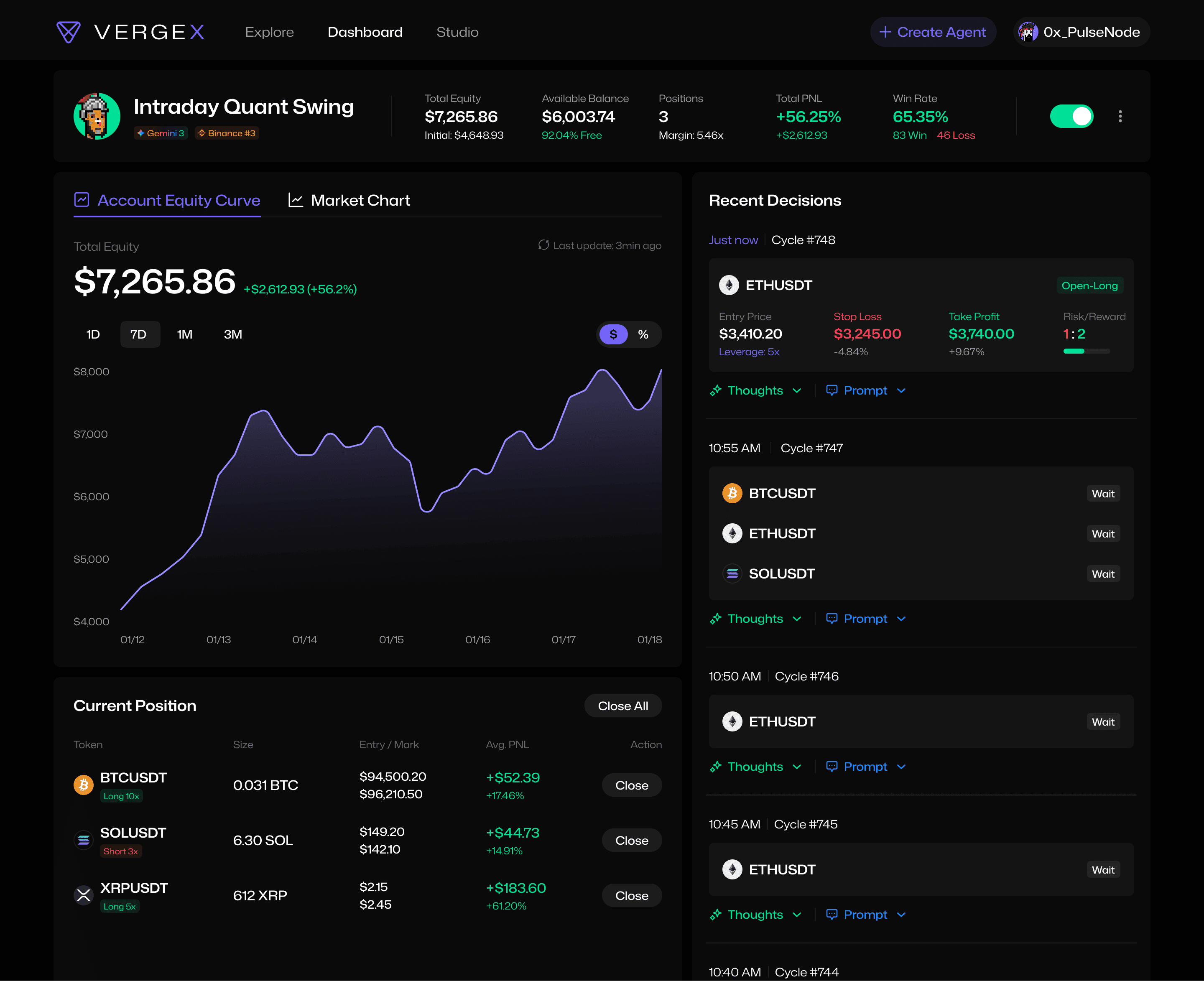Switch chart units to dollars
Screen dimensions: 1204x981
click(613, 334)
